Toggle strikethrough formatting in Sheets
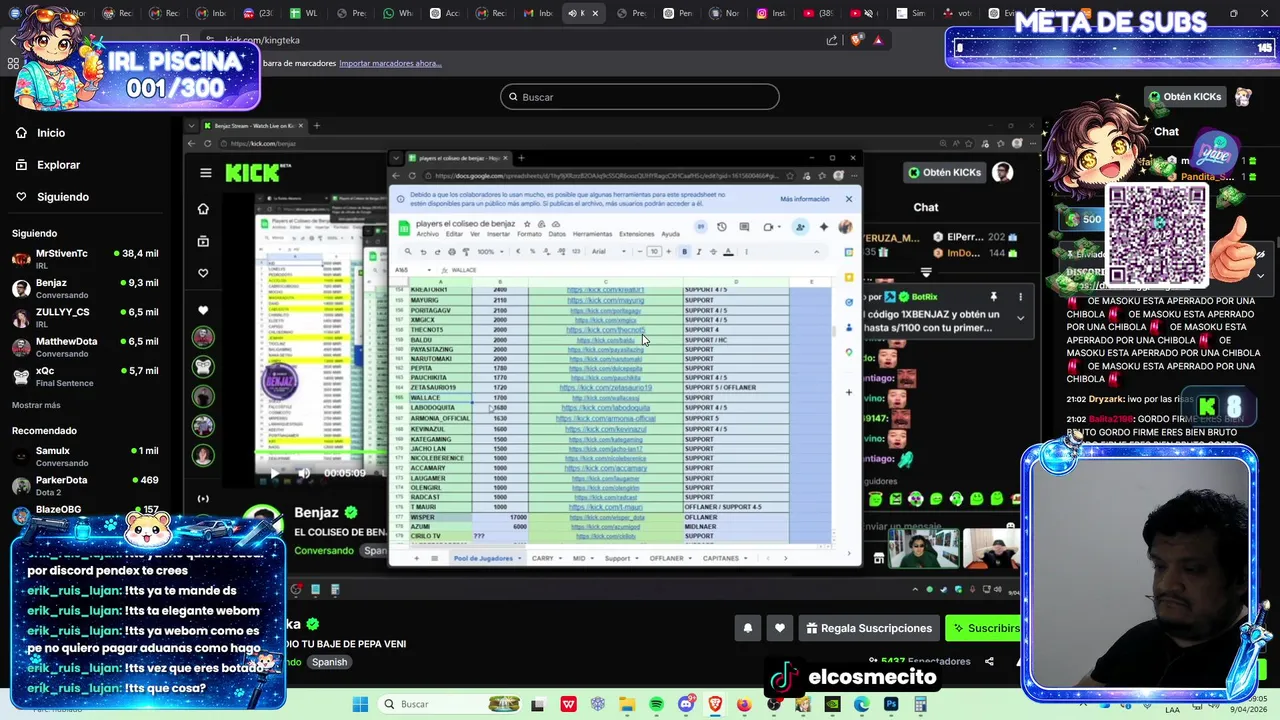 tap(713, 252)
